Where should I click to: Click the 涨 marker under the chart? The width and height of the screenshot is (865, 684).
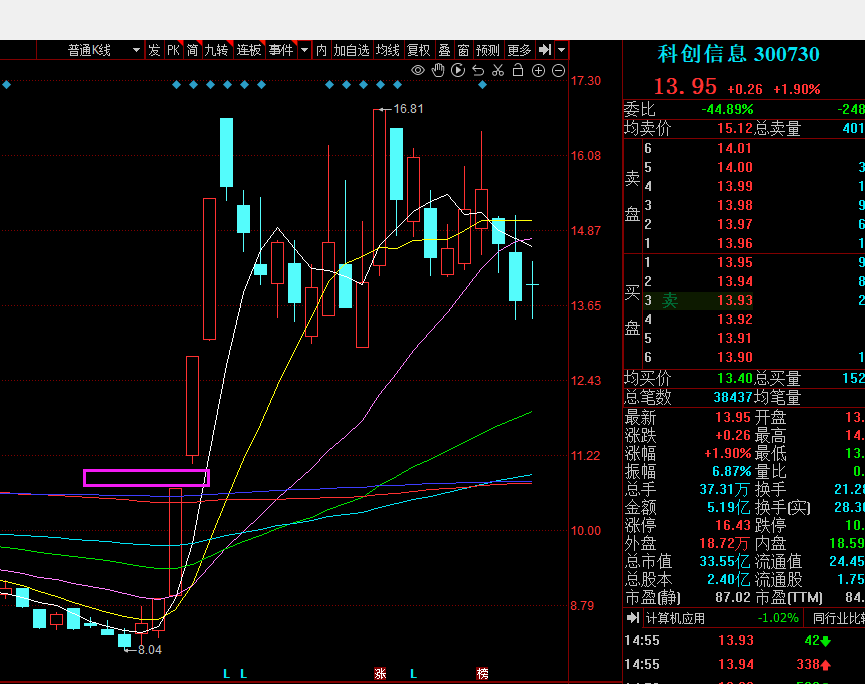tap(380, 674)
